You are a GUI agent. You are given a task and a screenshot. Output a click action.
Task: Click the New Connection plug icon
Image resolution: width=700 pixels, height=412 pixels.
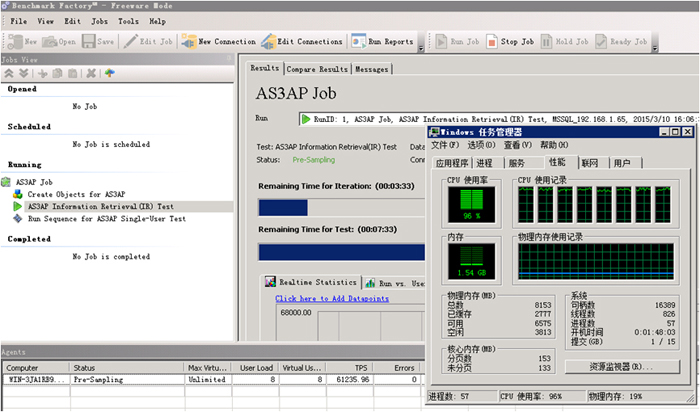pyautogui.click(x=188, y=42)
